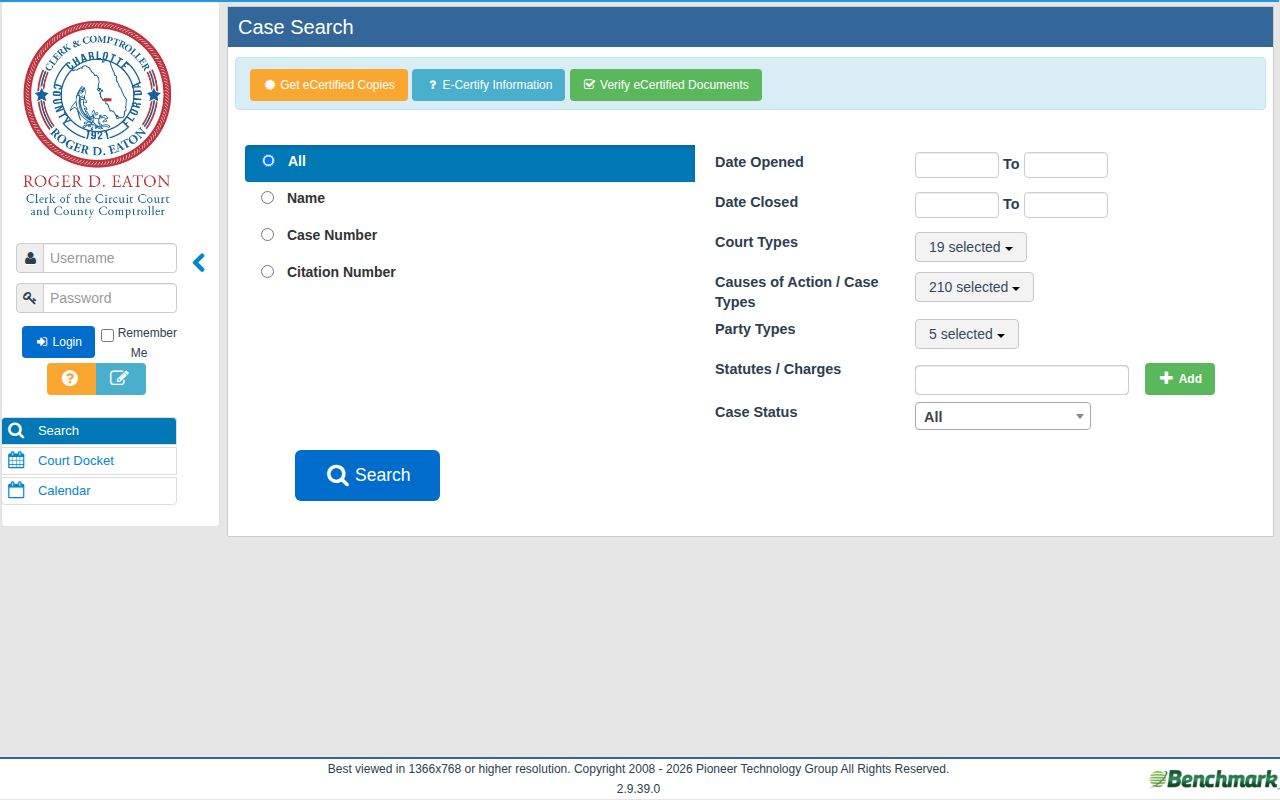Click the version number 2.9.39.0
Viewport: 1280px width, 800px height.
tap(638, 789)
